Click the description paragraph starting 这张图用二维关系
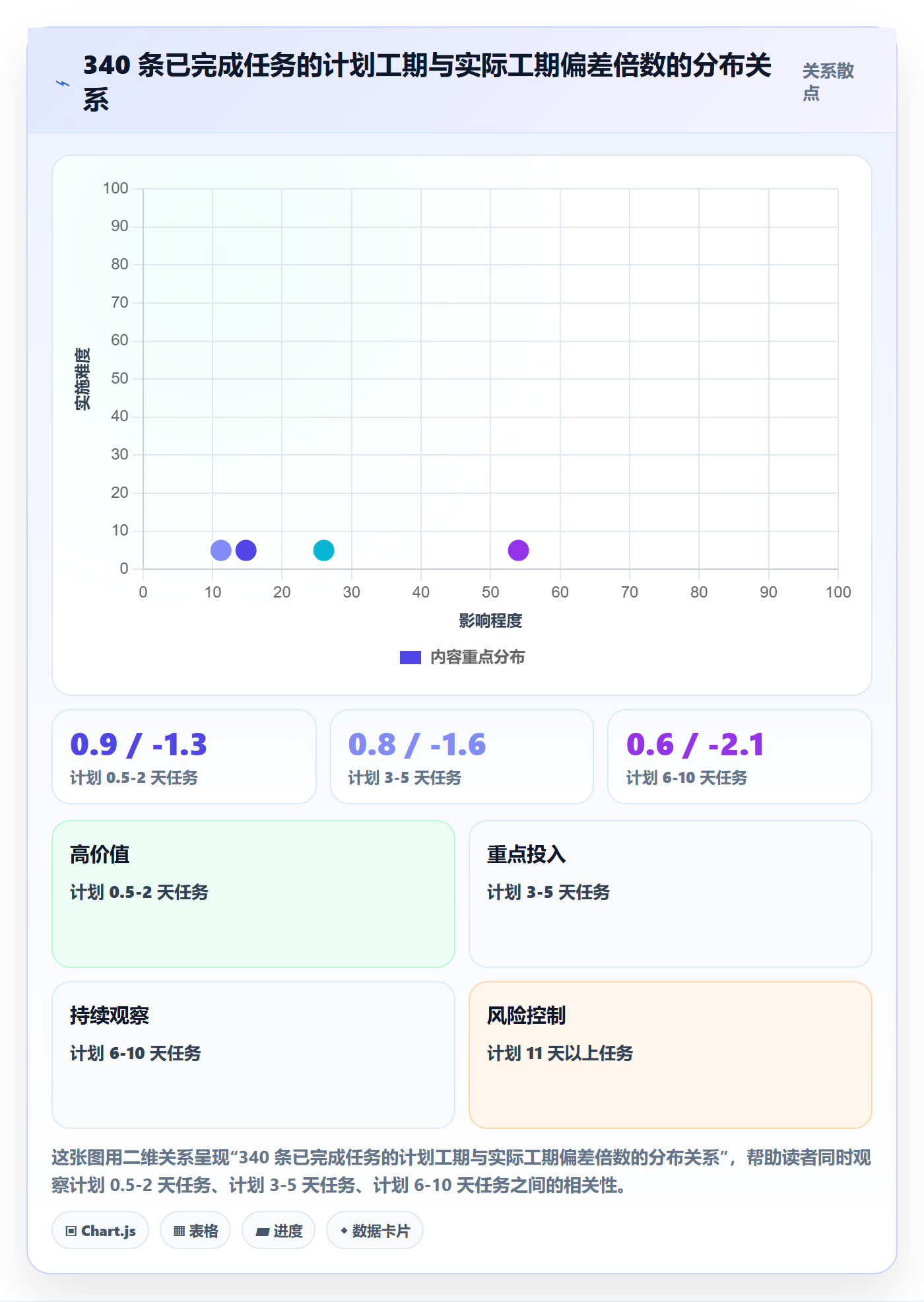 (x=461, y=1171)
